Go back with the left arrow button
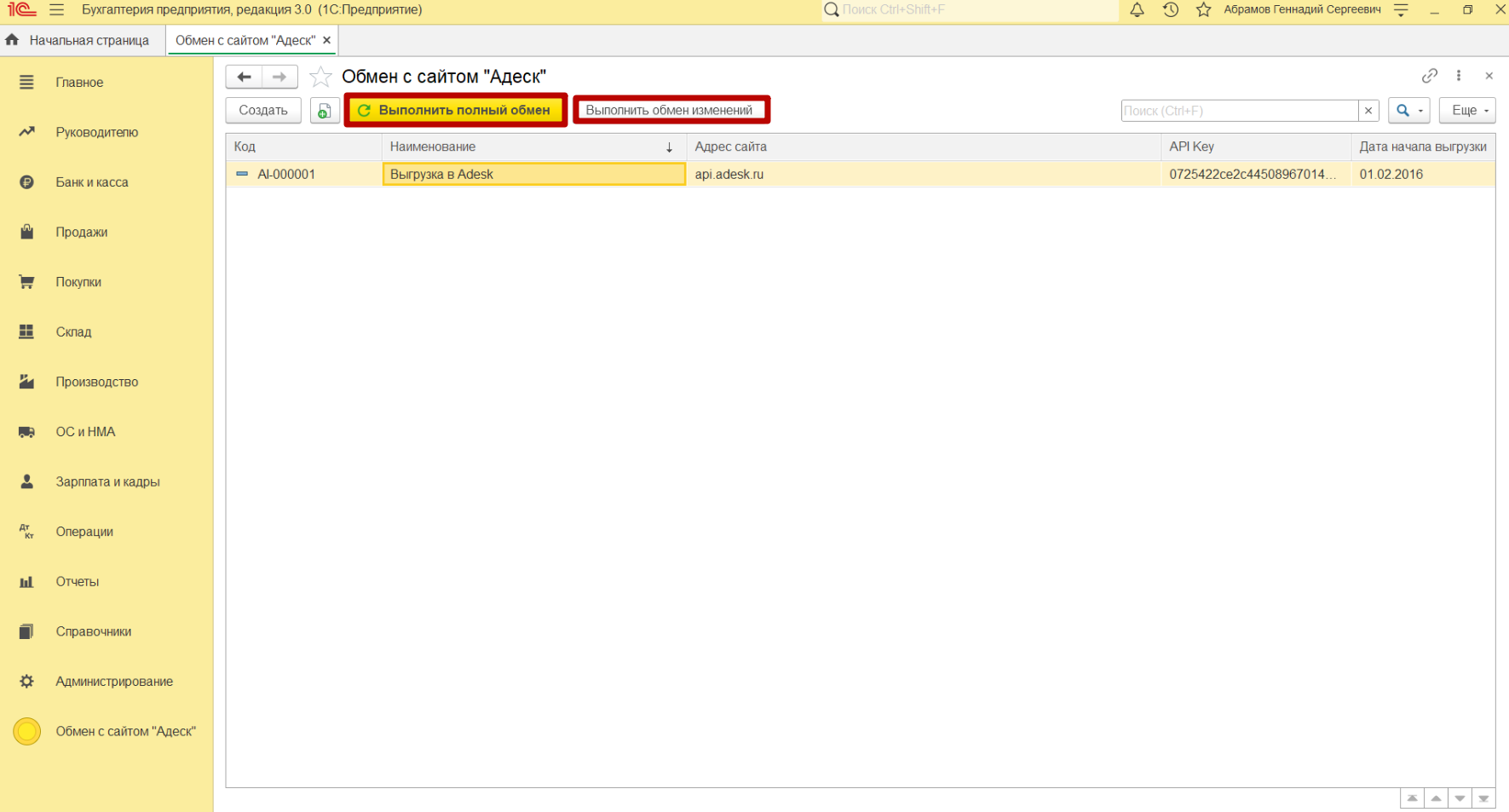This screenshot has height=812, width=1509. point(244,77)
